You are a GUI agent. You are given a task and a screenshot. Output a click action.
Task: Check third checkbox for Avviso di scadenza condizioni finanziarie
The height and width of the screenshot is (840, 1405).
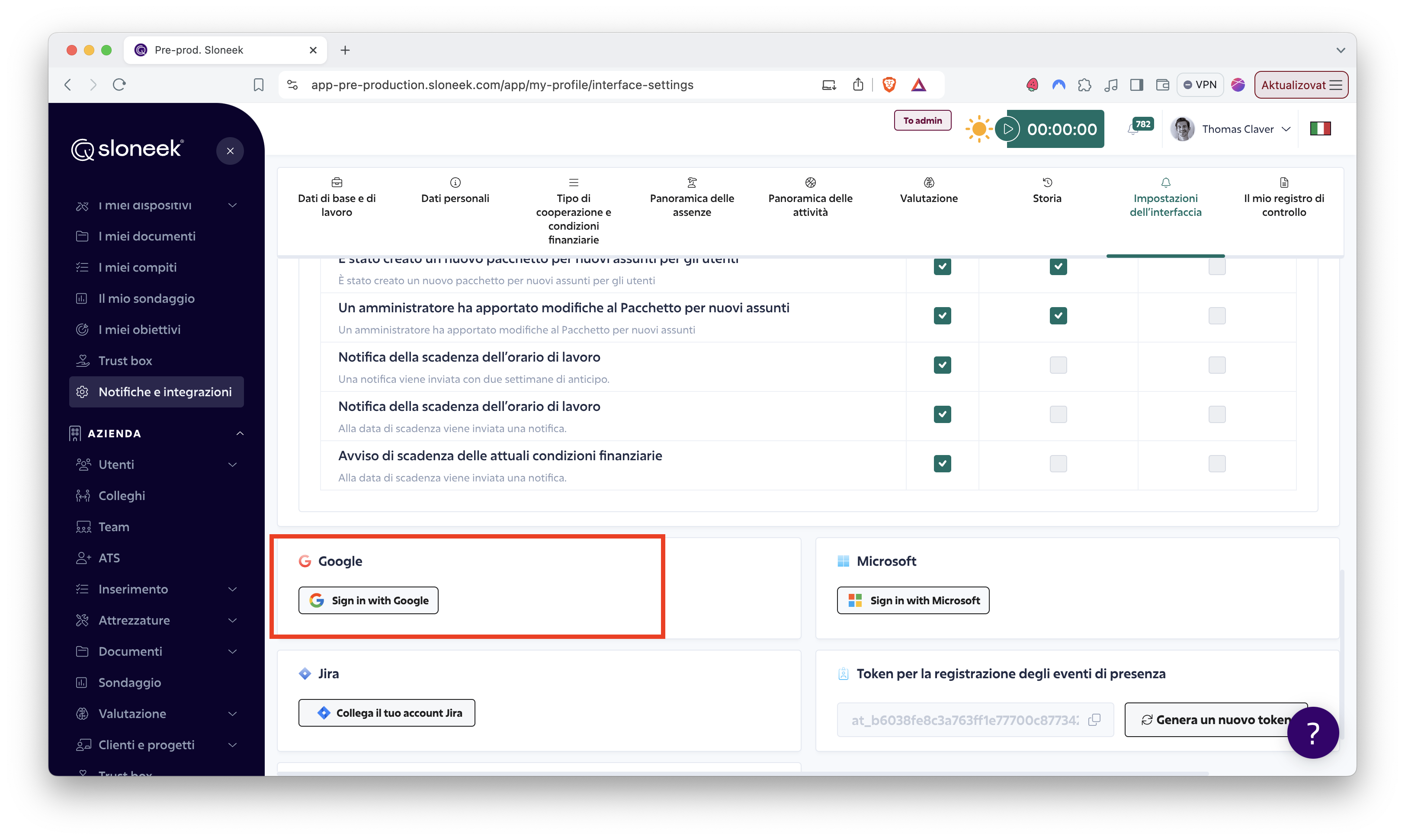coord(1216,464)
